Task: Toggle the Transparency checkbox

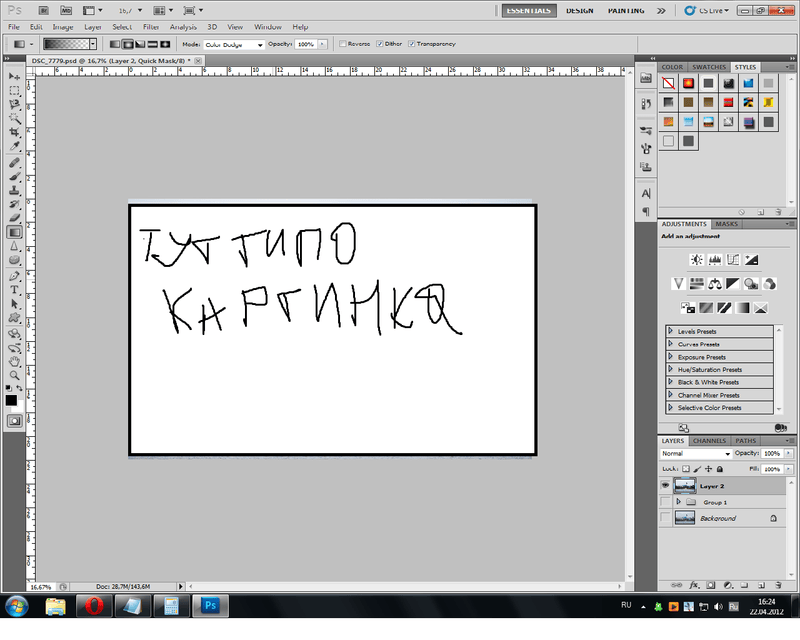Action: (x=412, y=44)
